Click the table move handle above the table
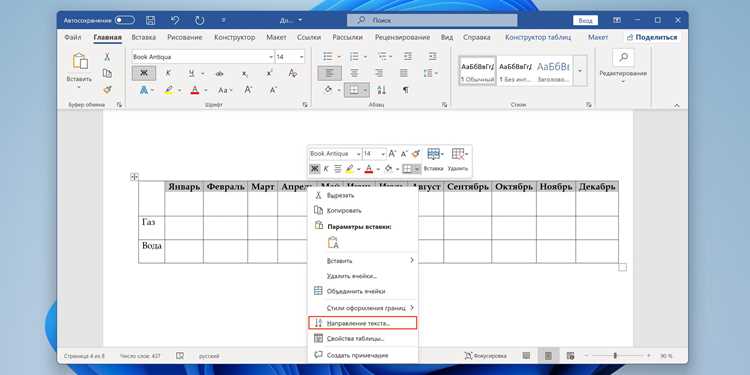 [x=134, y=177]
